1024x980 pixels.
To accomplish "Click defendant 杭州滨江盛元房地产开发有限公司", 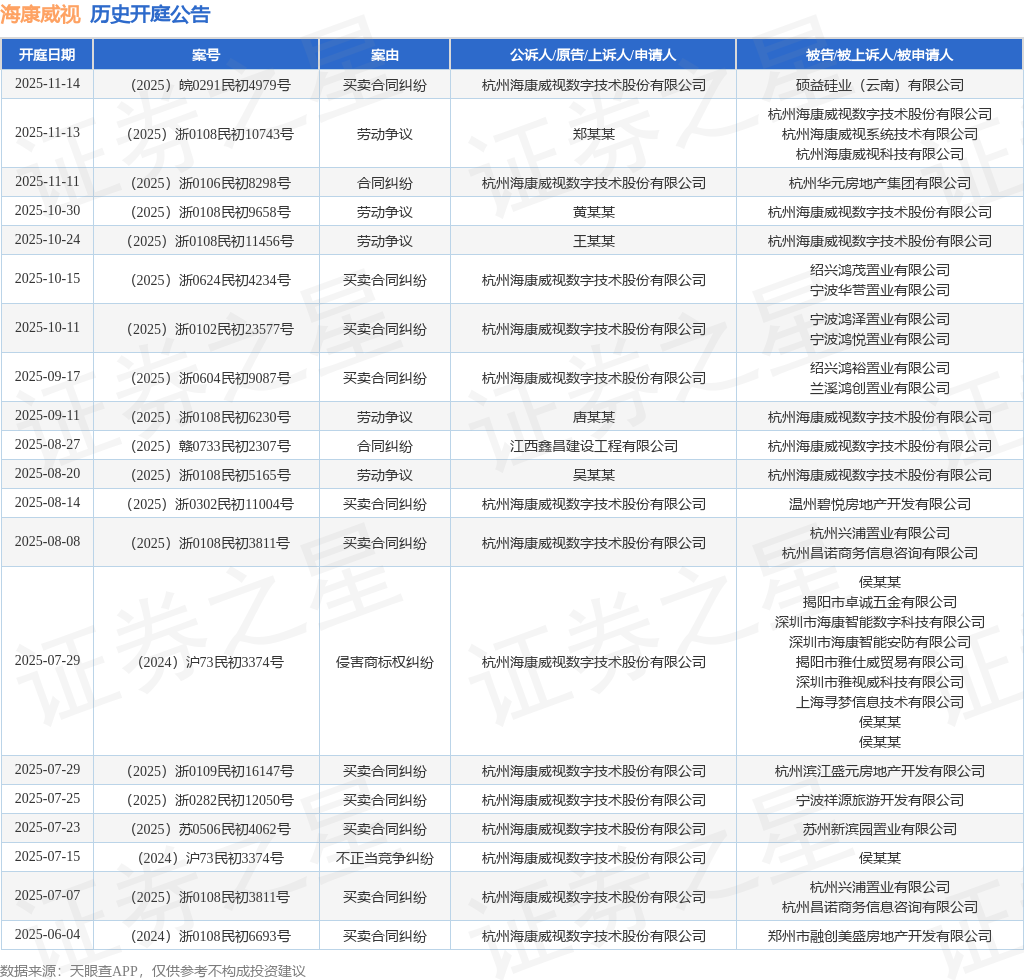I will coord(880,771).
